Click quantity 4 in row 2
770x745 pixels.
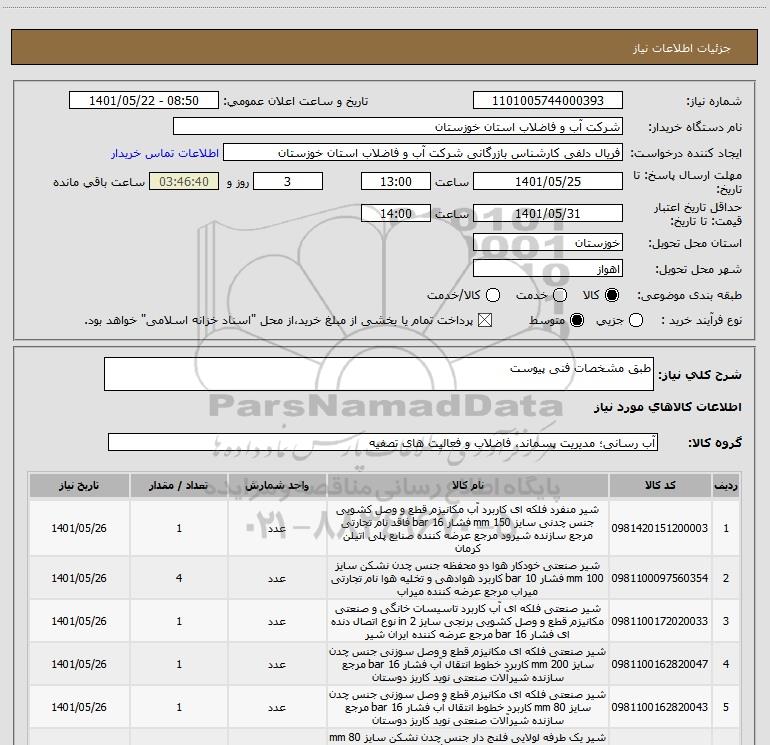(179, 578)
